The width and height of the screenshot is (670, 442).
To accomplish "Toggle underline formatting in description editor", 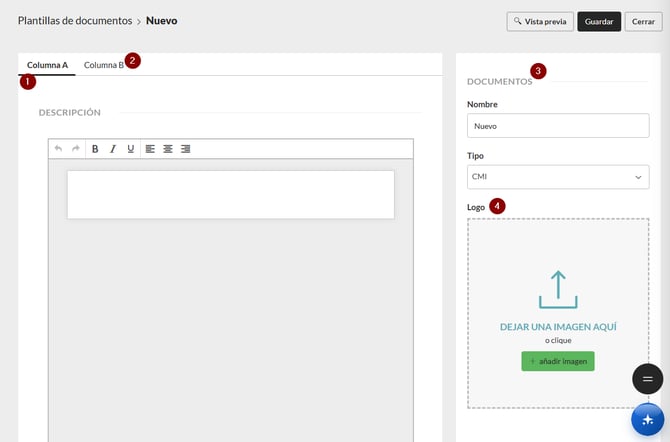I will (131, 149).
